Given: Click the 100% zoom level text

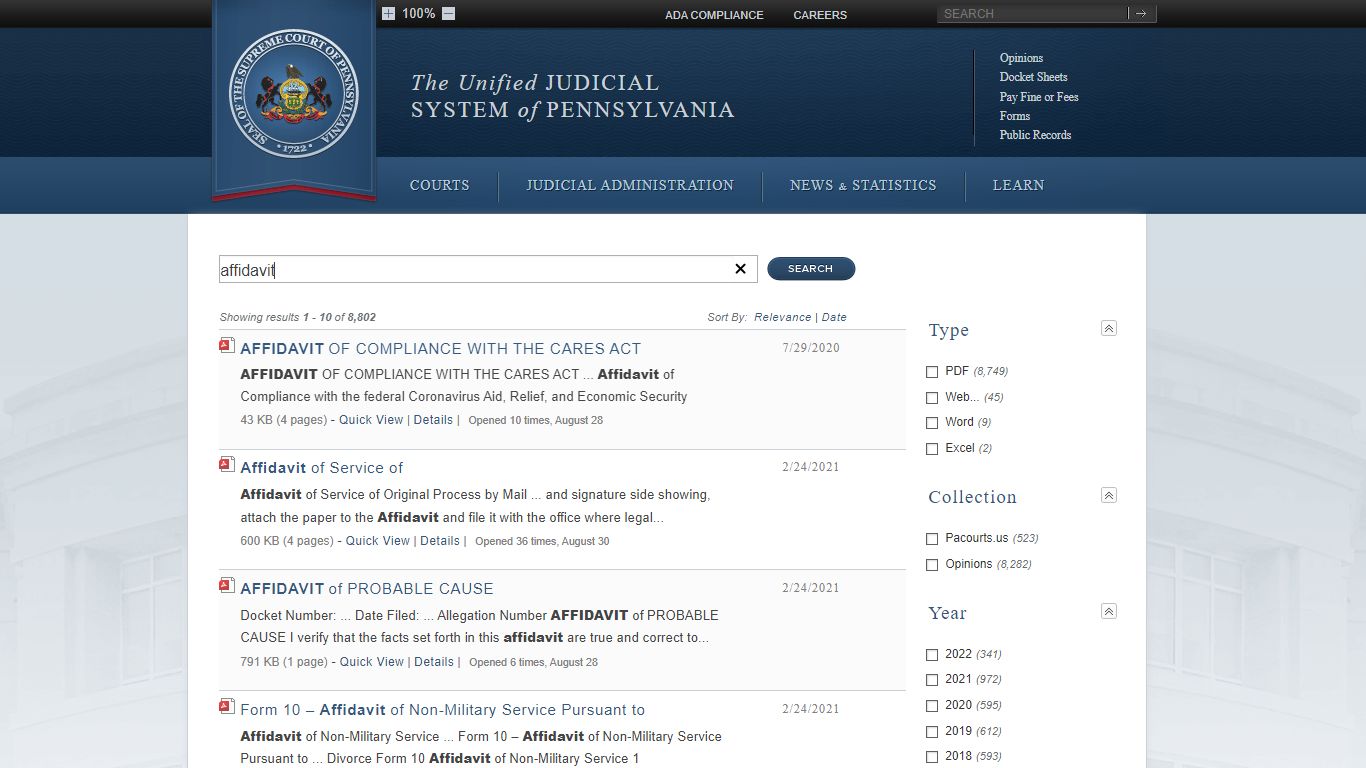Looking at the screenshot, I should point(418,14).
